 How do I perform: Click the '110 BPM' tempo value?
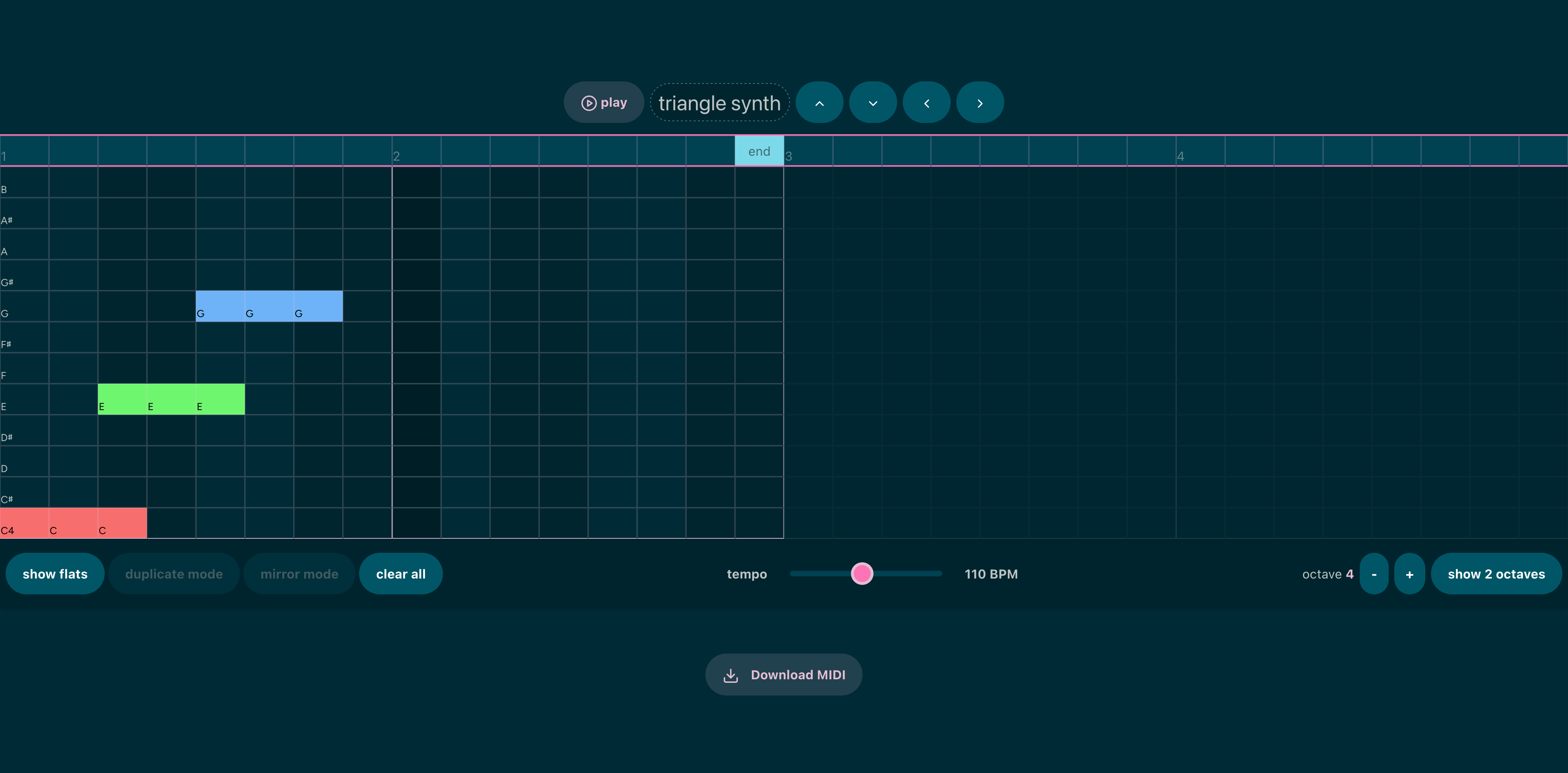click(x=991, y=574)
